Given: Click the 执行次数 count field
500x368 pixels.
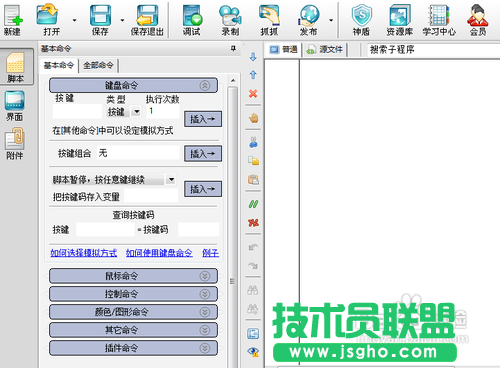Looking at the screenshot, I should pyautogui.click(x=163, y=111).
